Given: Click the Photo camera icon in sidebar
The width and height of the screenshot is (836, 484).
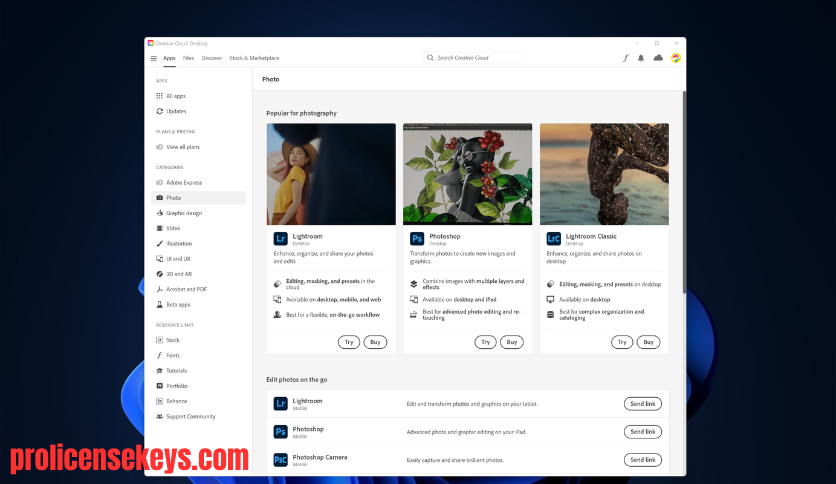Looking at the screenshot, I should pyautogui.click(x=159, y=198).
